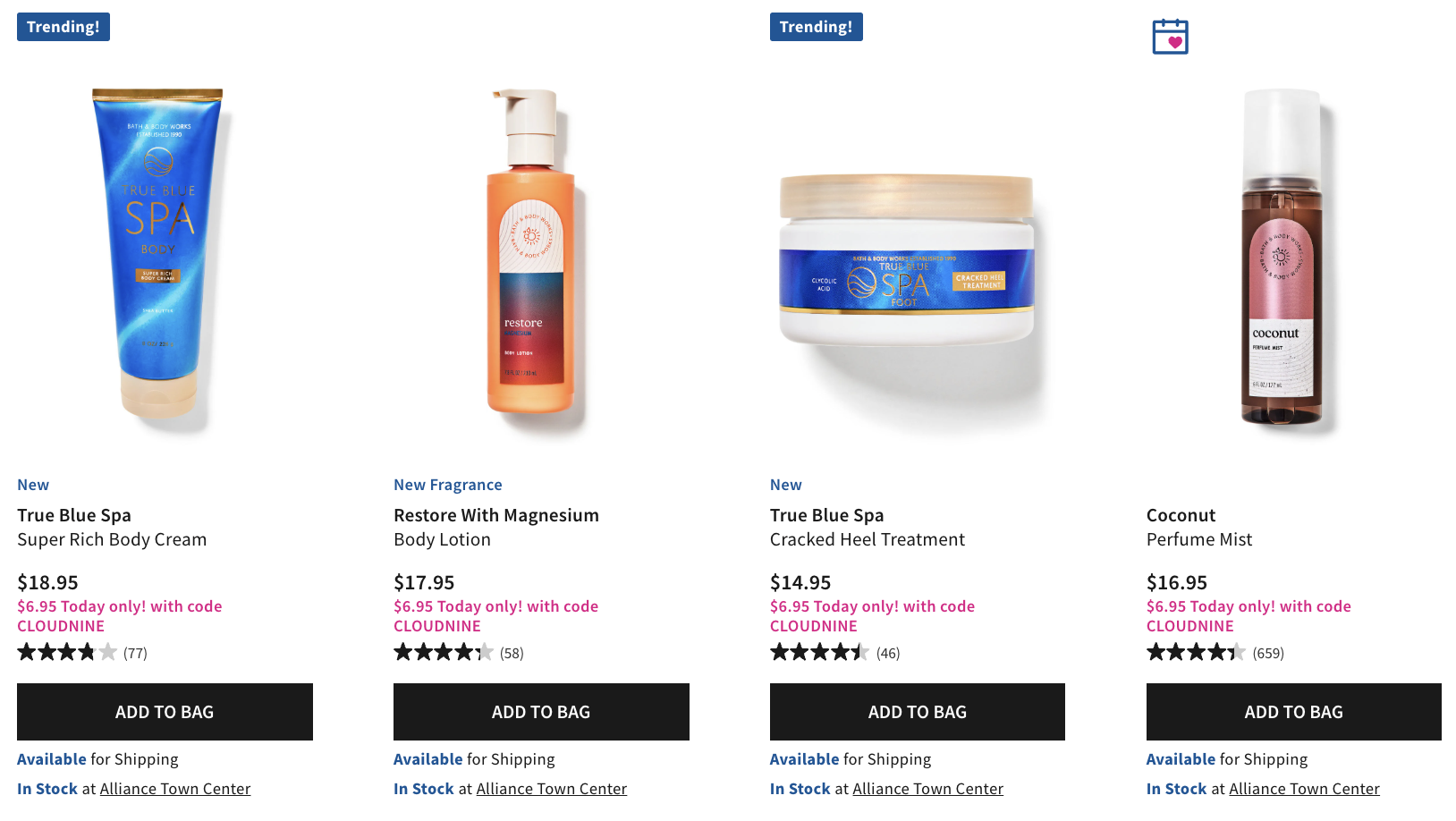Click the calendar heart icon above Coconut mist
The height and width of the screenshot is (821, 1456).
click(1170, 37)
